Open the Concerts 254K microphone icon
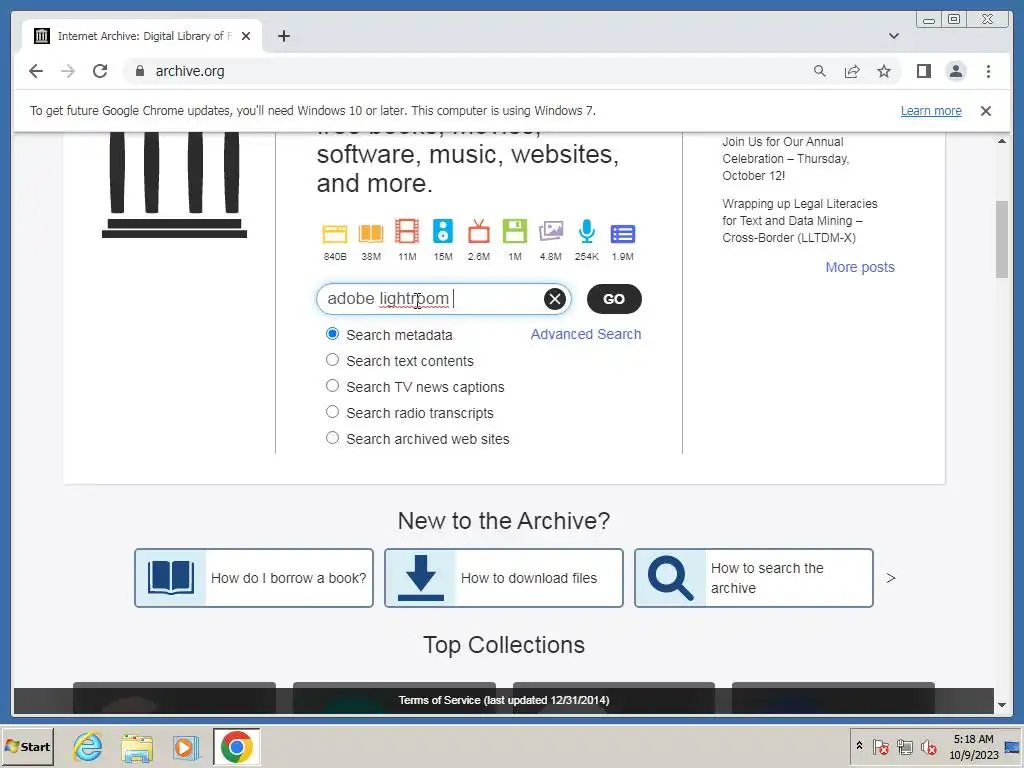1024x768 pixels. tap(586, 232)
